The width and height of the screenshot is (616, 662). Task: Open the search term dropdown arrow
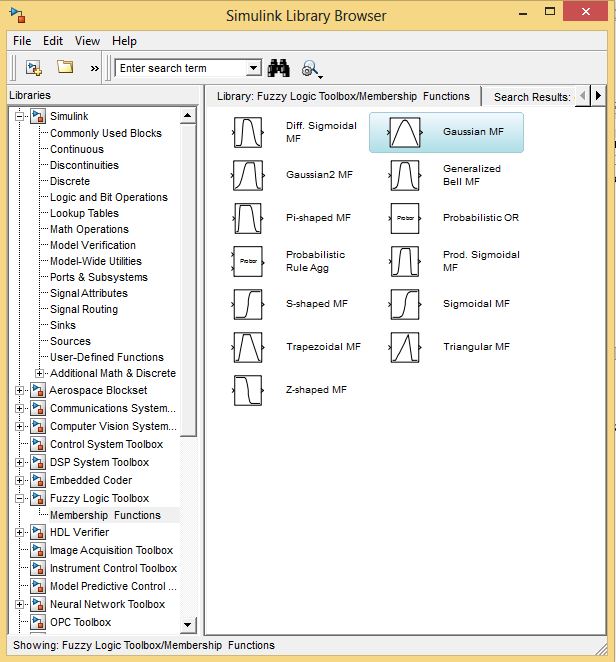[253, 68]
